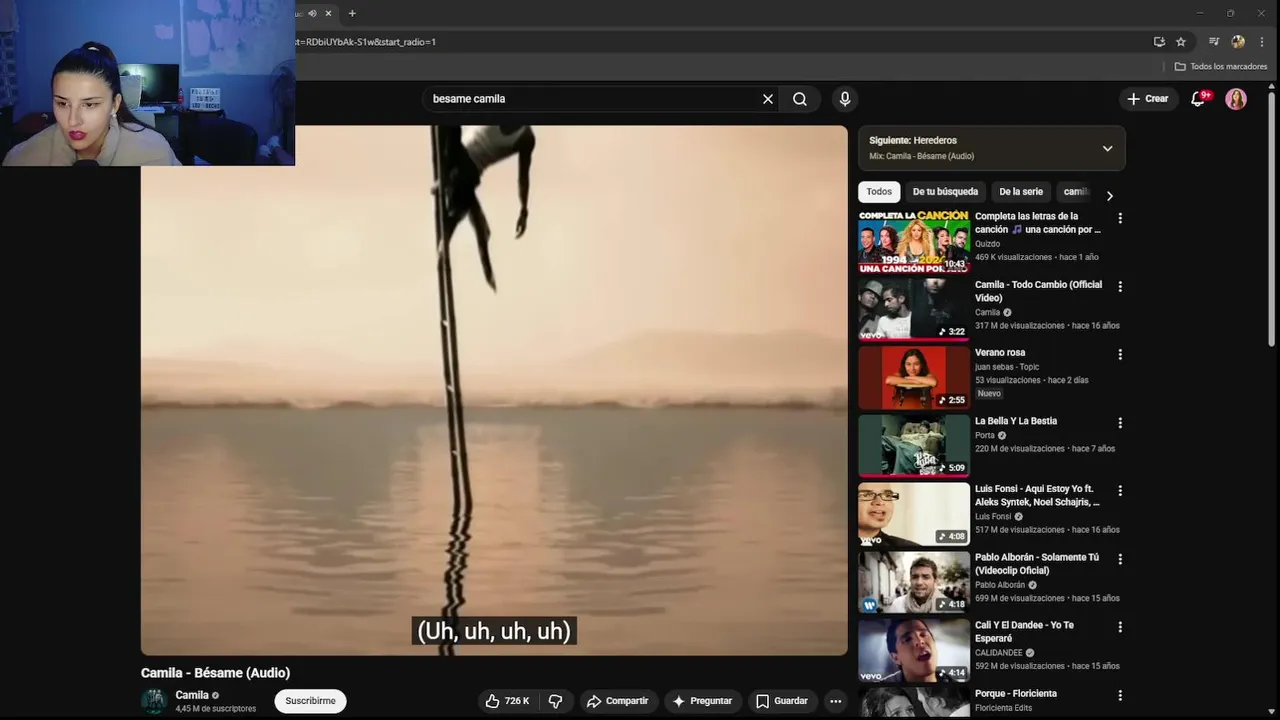This screenshot has height=720, width=1280.
Task: Open options for Camila - Todo Cambio
Action: coord(1120,286)
